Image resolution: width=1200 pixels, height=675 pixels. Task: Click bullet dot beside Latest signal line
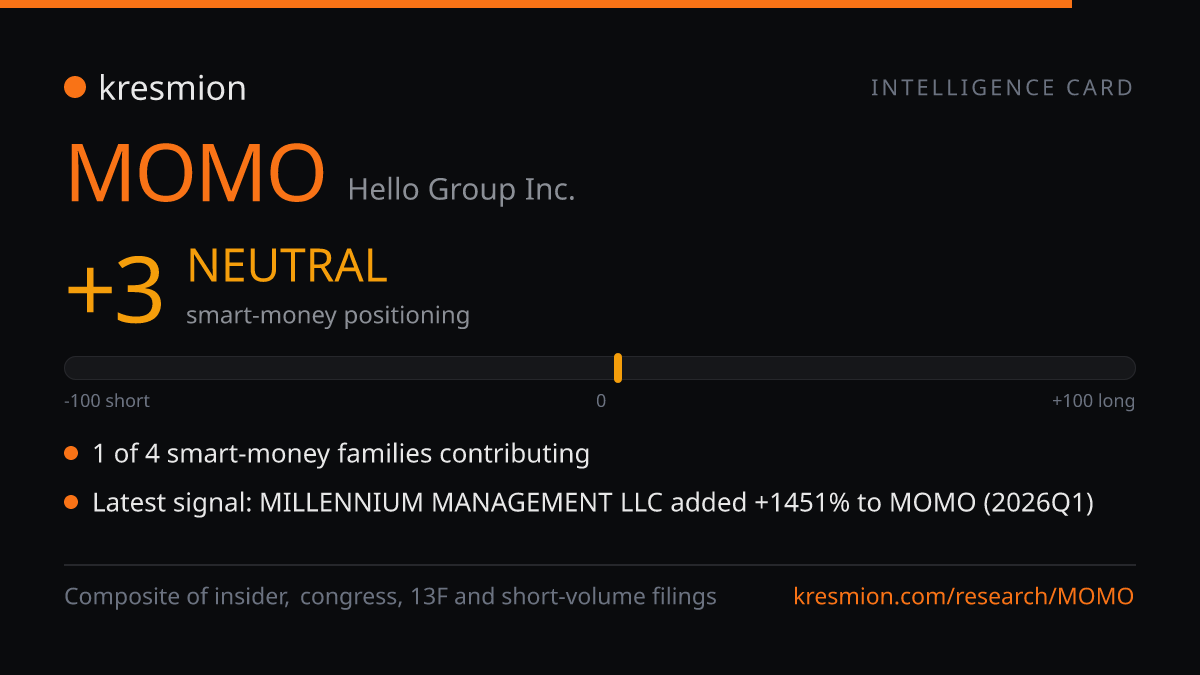coord(71,502)
